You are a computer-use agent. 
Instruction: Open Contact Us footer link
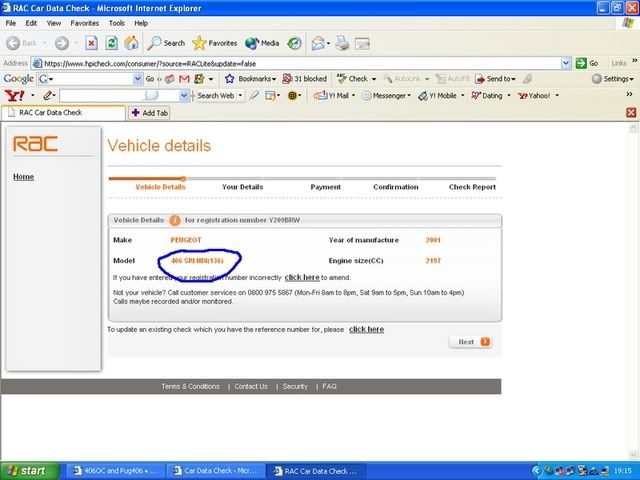click(x=251, y=387)
